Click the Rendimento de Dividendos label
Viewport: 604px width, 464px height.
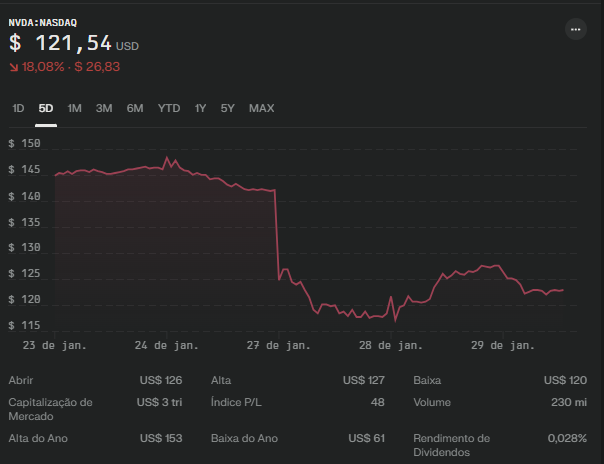452,446
